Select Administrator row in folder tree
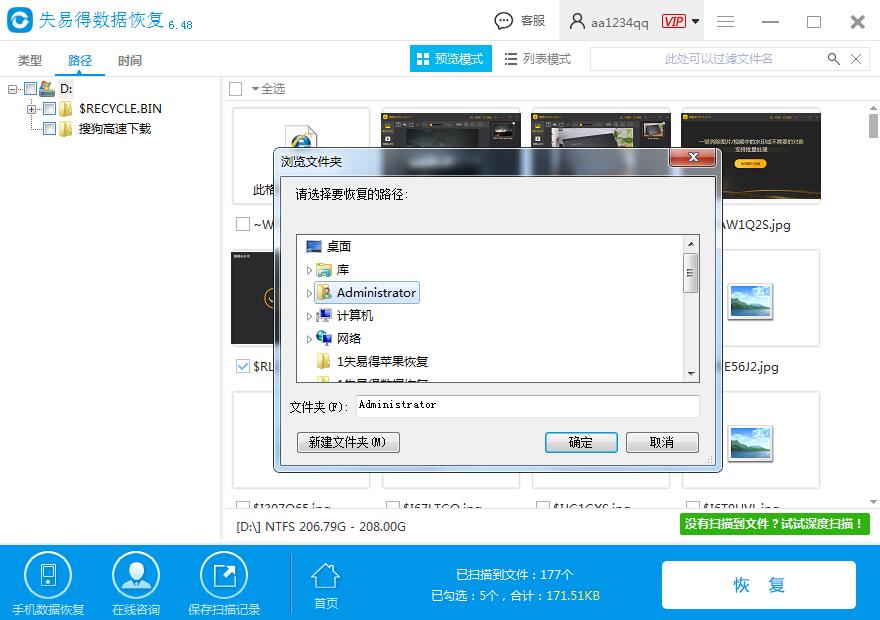Screen dimensions: 880x620 367,292
